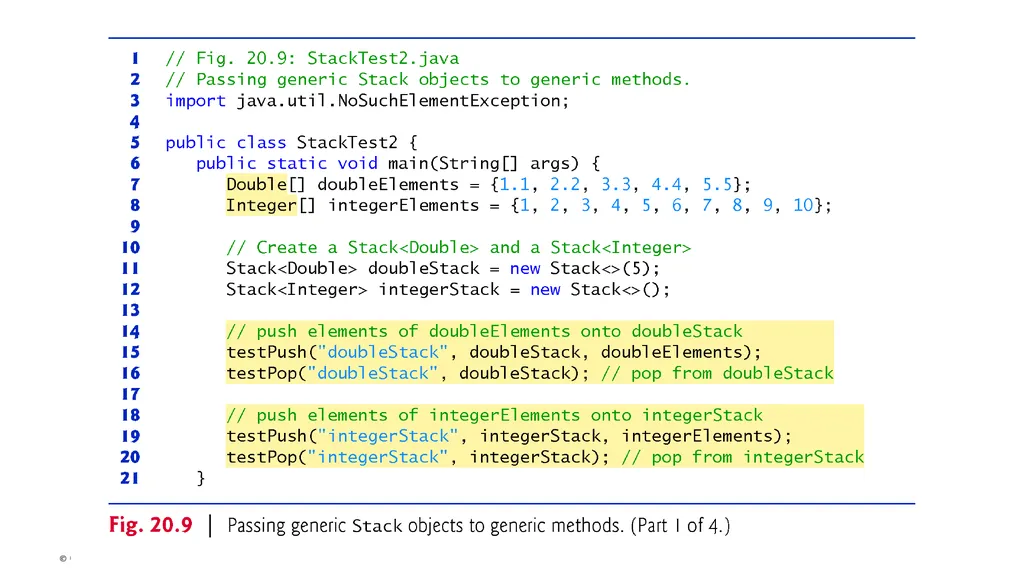Image resolution: width=1024 pixels, height=575 pixels.
Task: Click 'new Stack<>(5);' on line 11
Action: 584,269
